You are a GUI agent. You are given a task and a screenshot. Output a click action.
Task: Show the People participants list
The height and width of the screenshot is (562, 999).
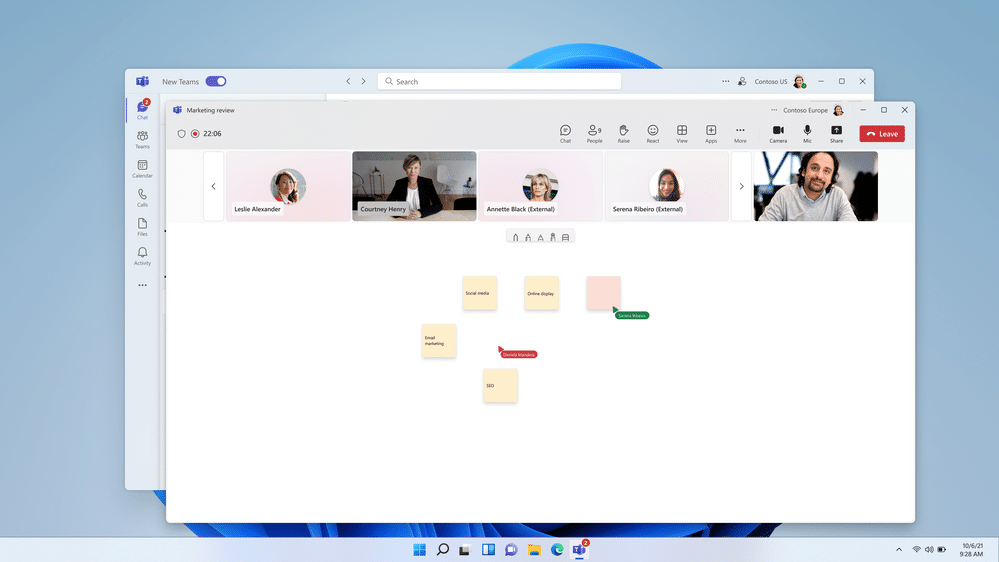click(x=594, y=134)
